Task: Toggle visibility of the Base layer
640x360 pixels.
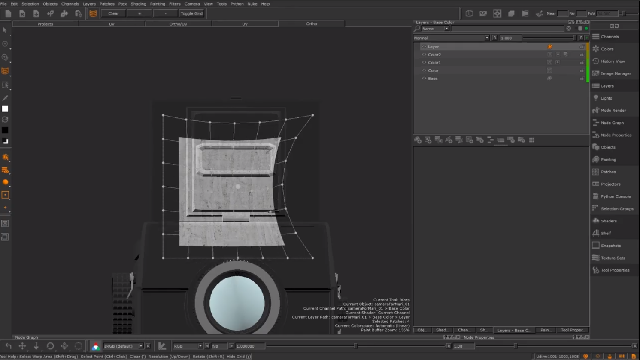Action: (x=424, y=78)
